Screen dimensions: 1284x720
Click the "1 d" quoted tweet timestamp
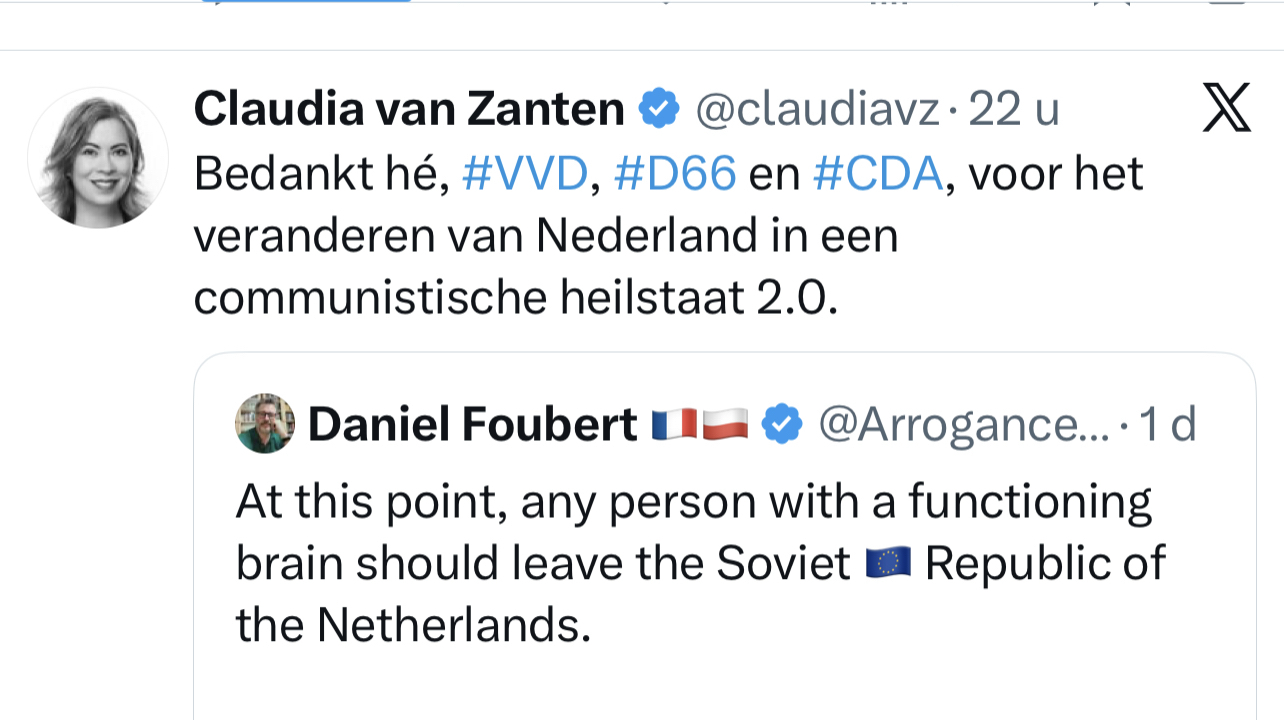pyautogui.click(x=1168, y=424)
